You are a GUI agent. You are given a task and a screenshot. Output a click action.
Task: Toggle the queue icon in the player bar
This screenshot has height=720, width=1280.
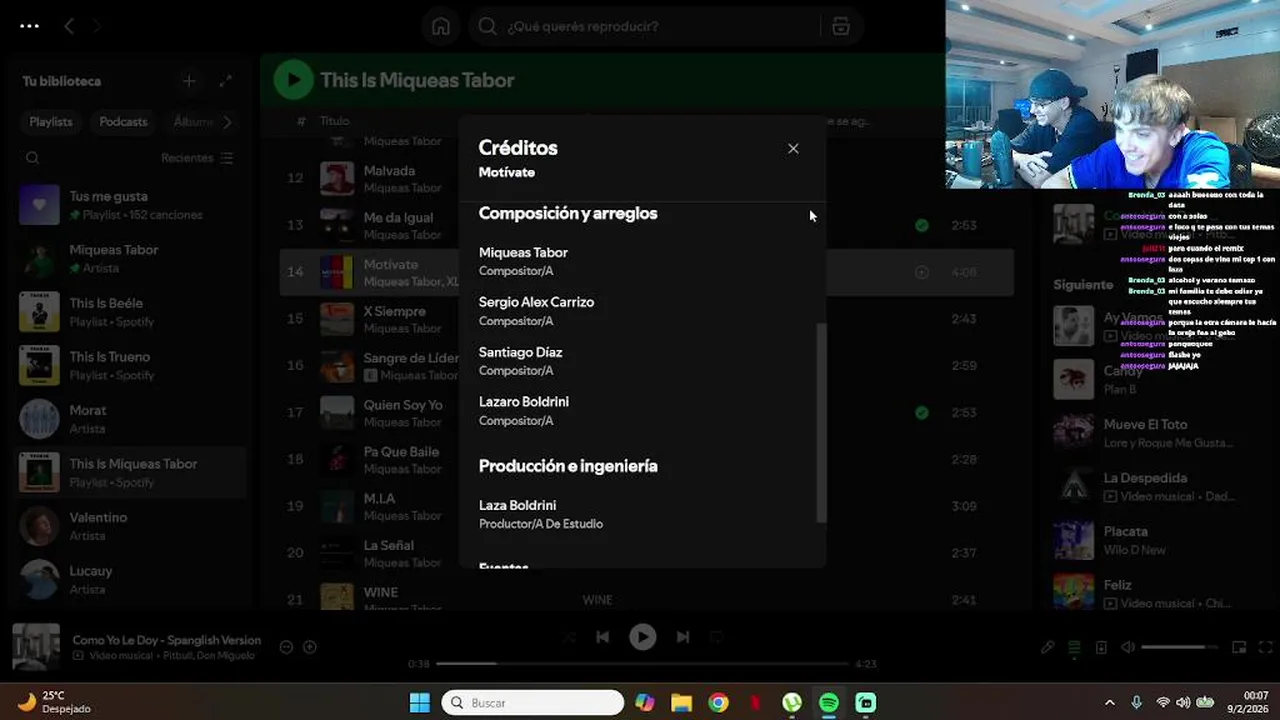click(1074, 647)
